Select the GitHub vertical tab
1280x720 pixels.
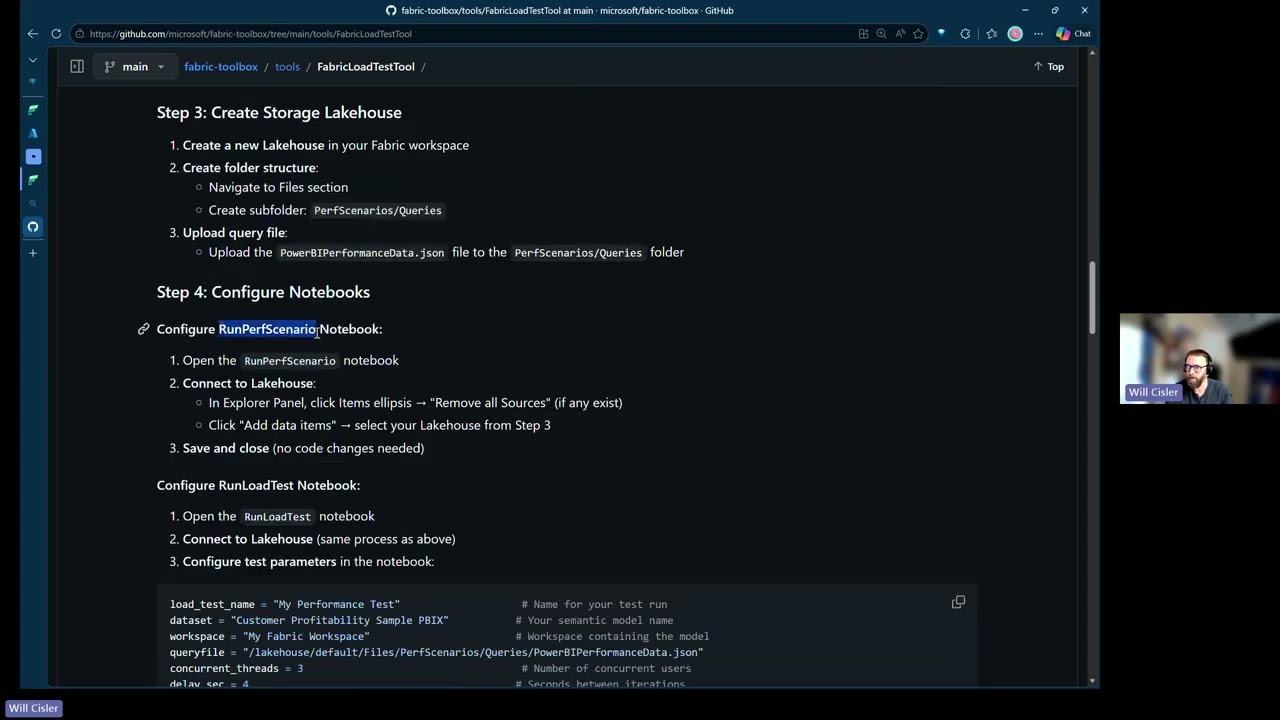[33, 227]
